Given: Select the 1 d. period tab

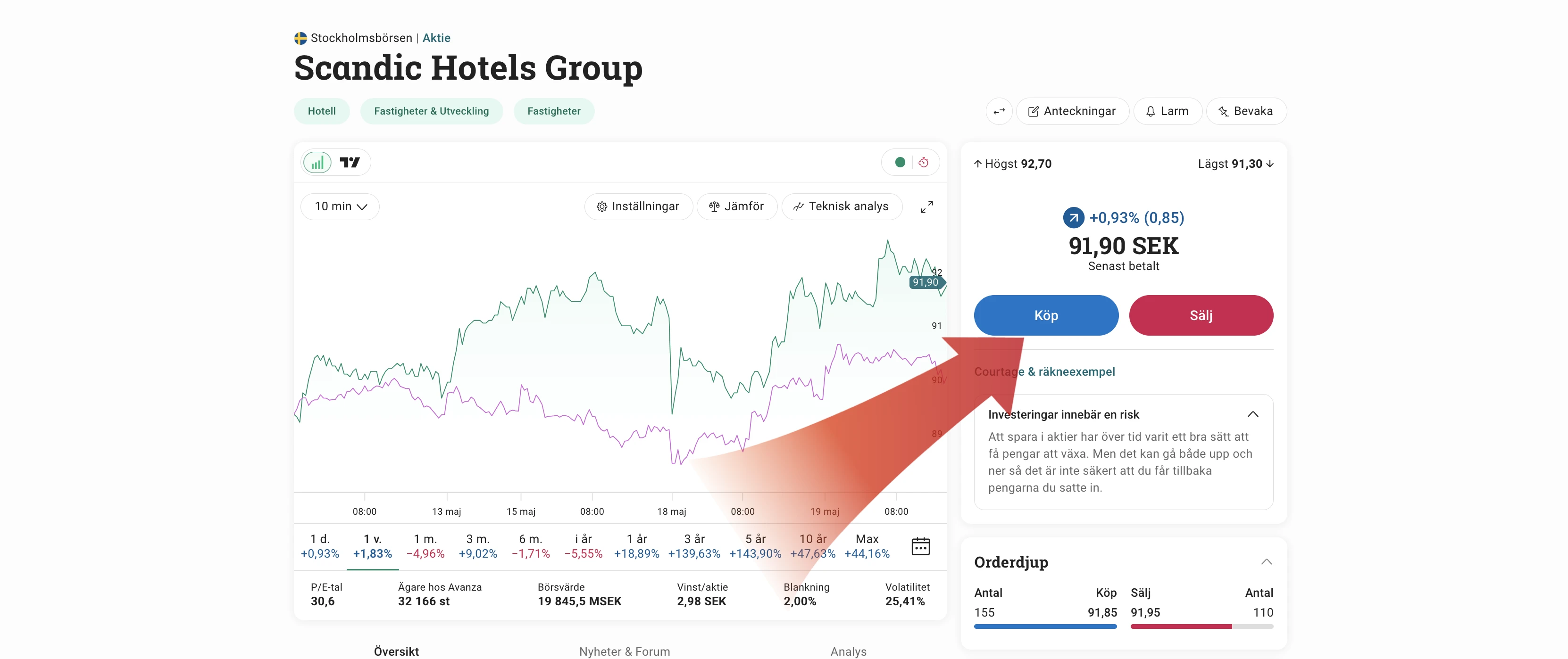Looking at the screenshot, I should (319, 546).
